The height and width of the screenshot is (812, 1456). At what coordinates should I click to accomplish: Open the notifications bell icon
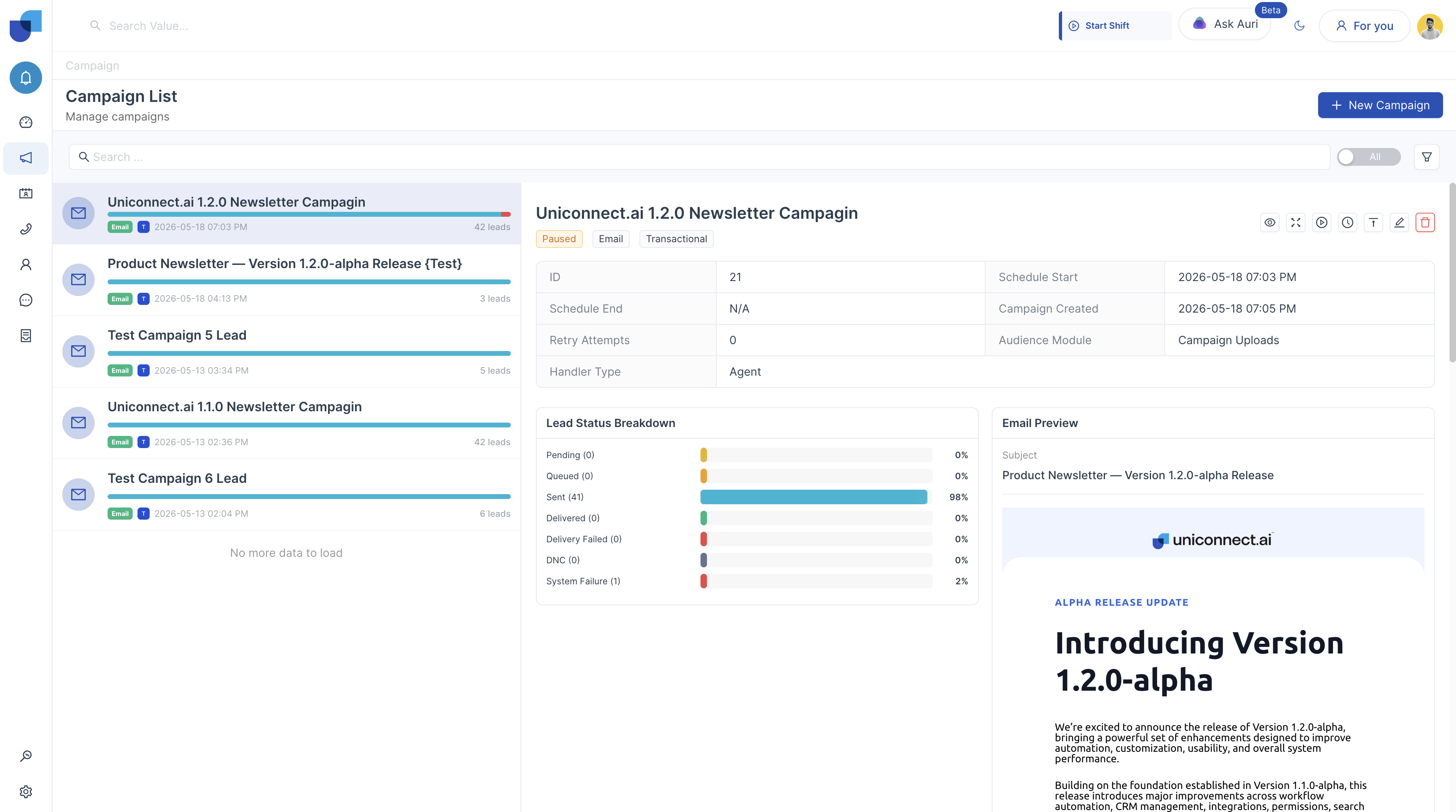coord(25,77)
